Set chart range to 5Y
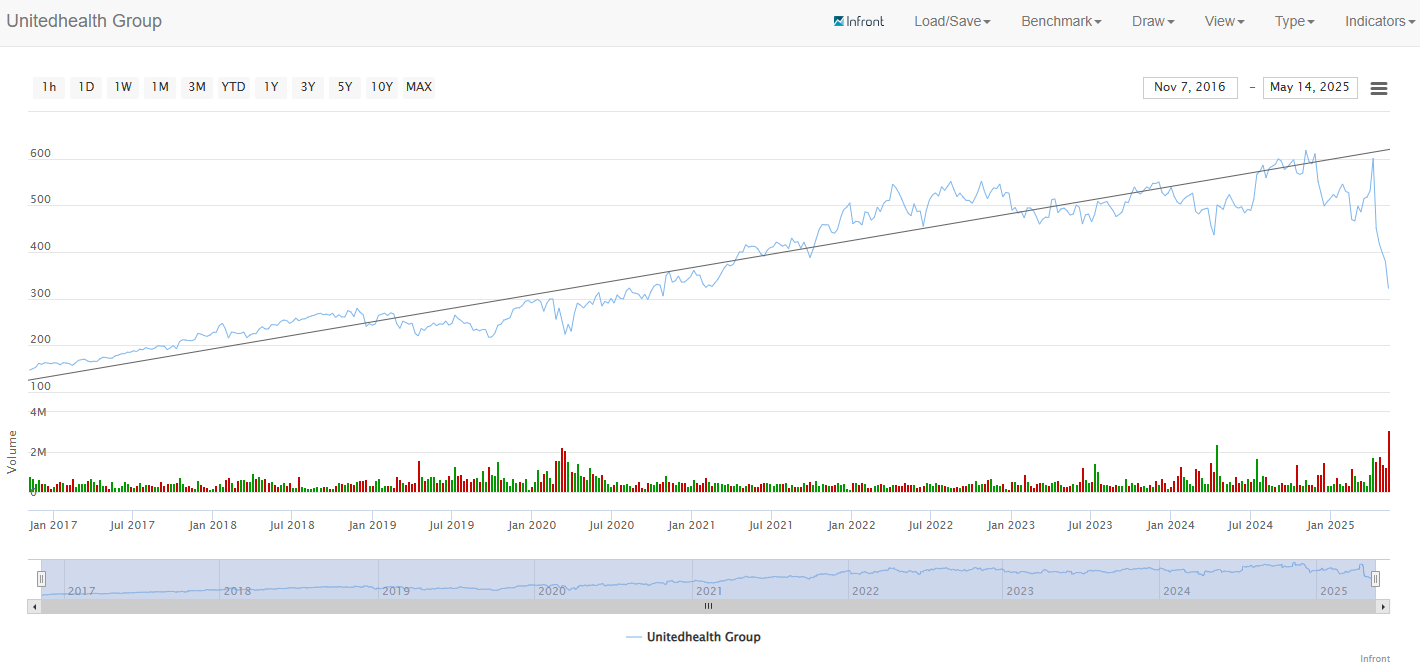Viewport: 1420px width, 669px height. pos(345,87)
